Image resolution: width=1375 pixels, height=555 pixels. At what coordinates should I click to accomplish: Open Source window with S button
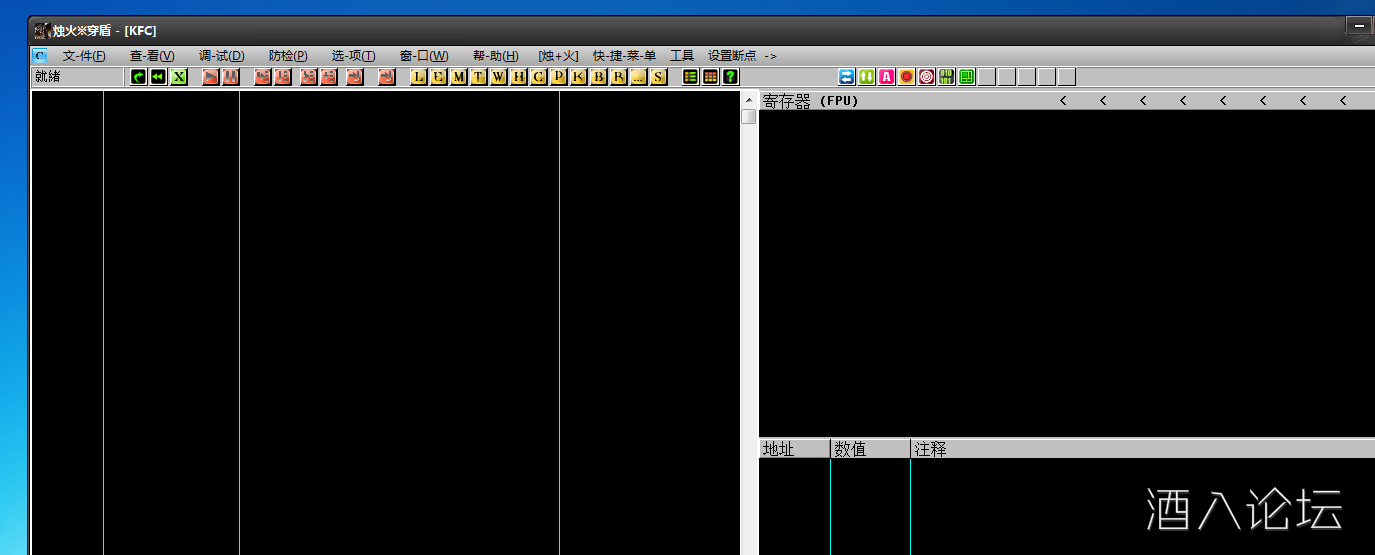pos(659,77)
